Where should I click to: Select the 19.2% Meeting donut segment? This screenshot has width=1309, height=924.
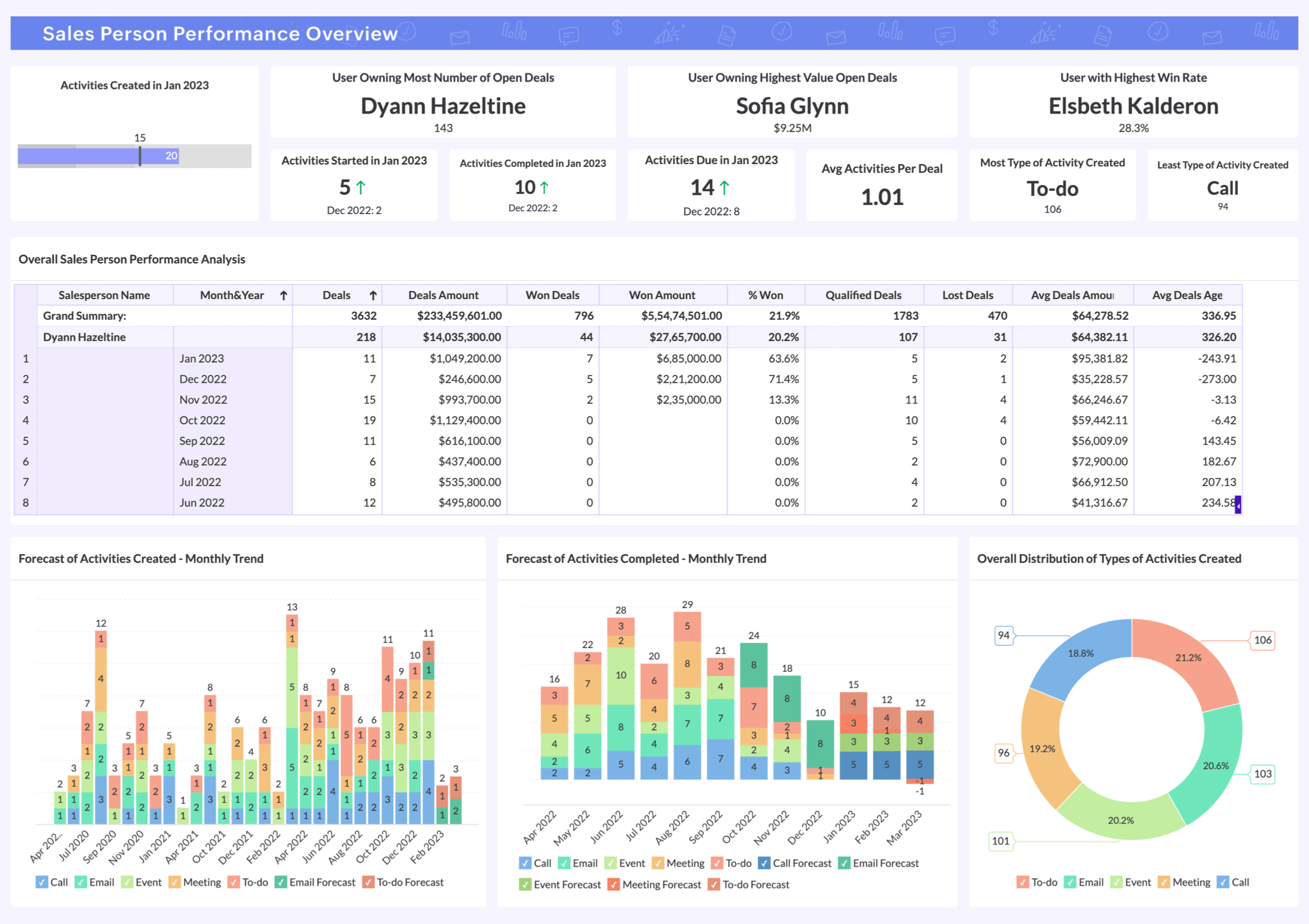pyautogui.click(x=1042, y=748)
